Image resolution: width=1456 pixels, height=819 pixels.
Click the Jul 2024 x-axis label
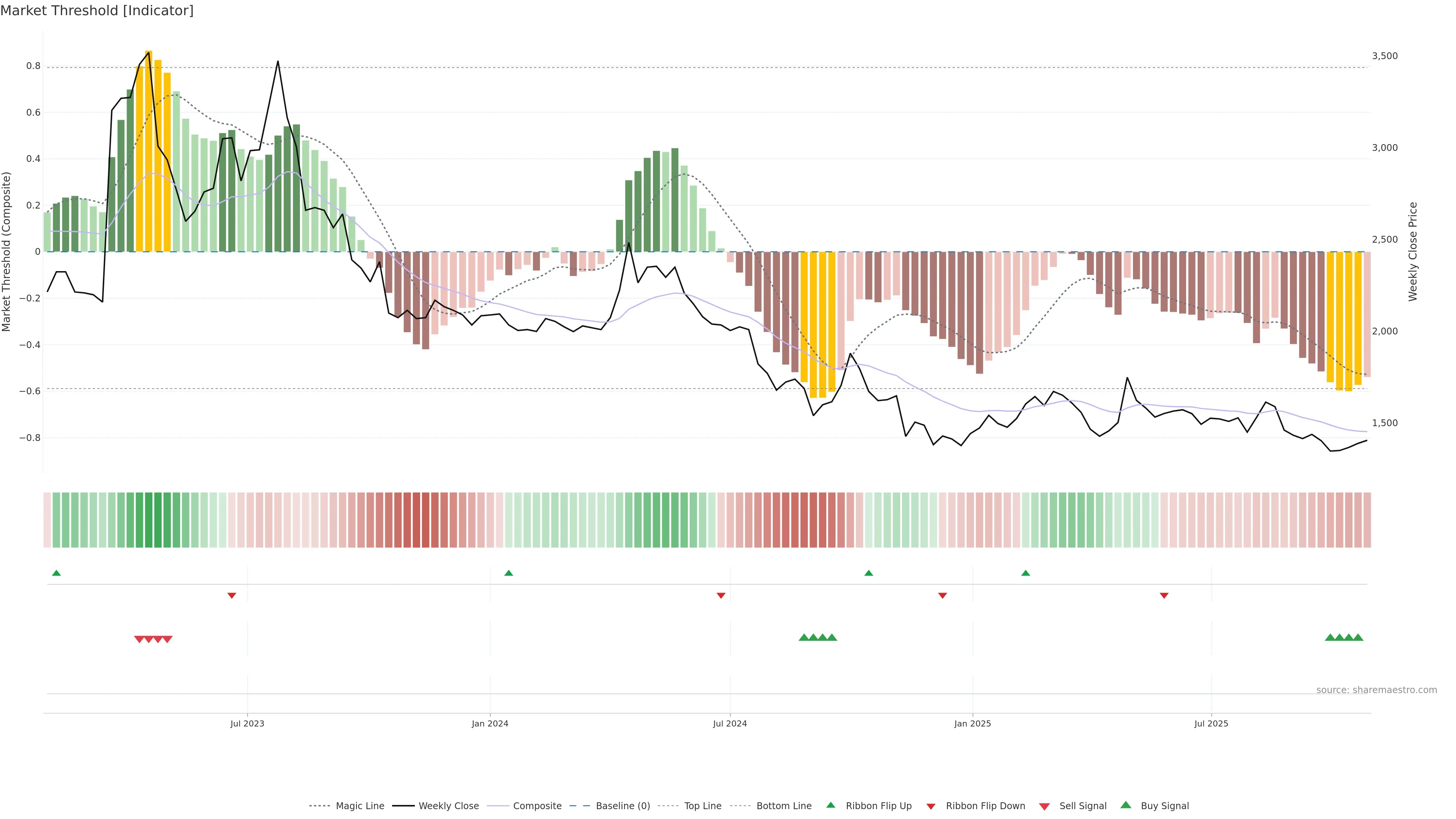(730, 723)
